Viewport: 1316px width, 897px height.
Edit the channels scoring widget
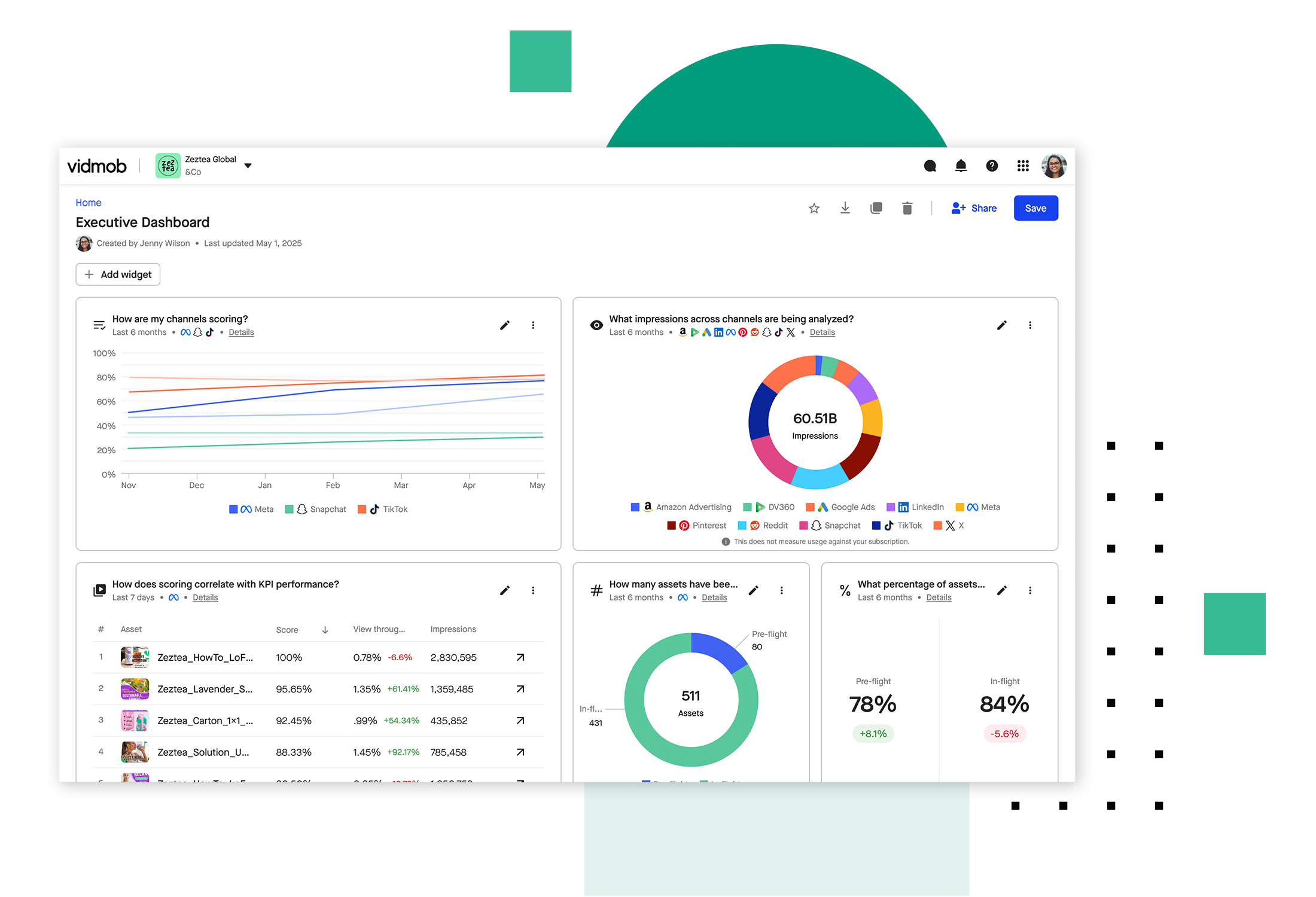point(505,325)
